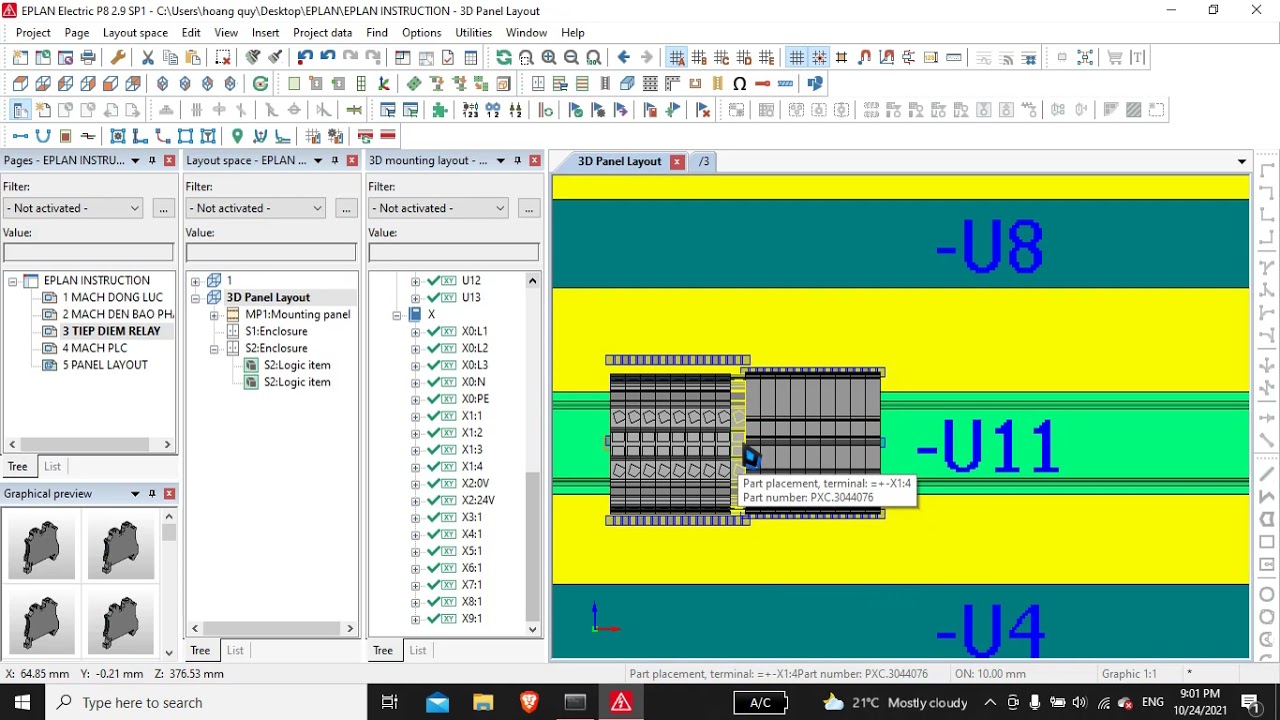Open the Insert menu
The width and height of the screenshot is (1280, 720).
[265, 33]
